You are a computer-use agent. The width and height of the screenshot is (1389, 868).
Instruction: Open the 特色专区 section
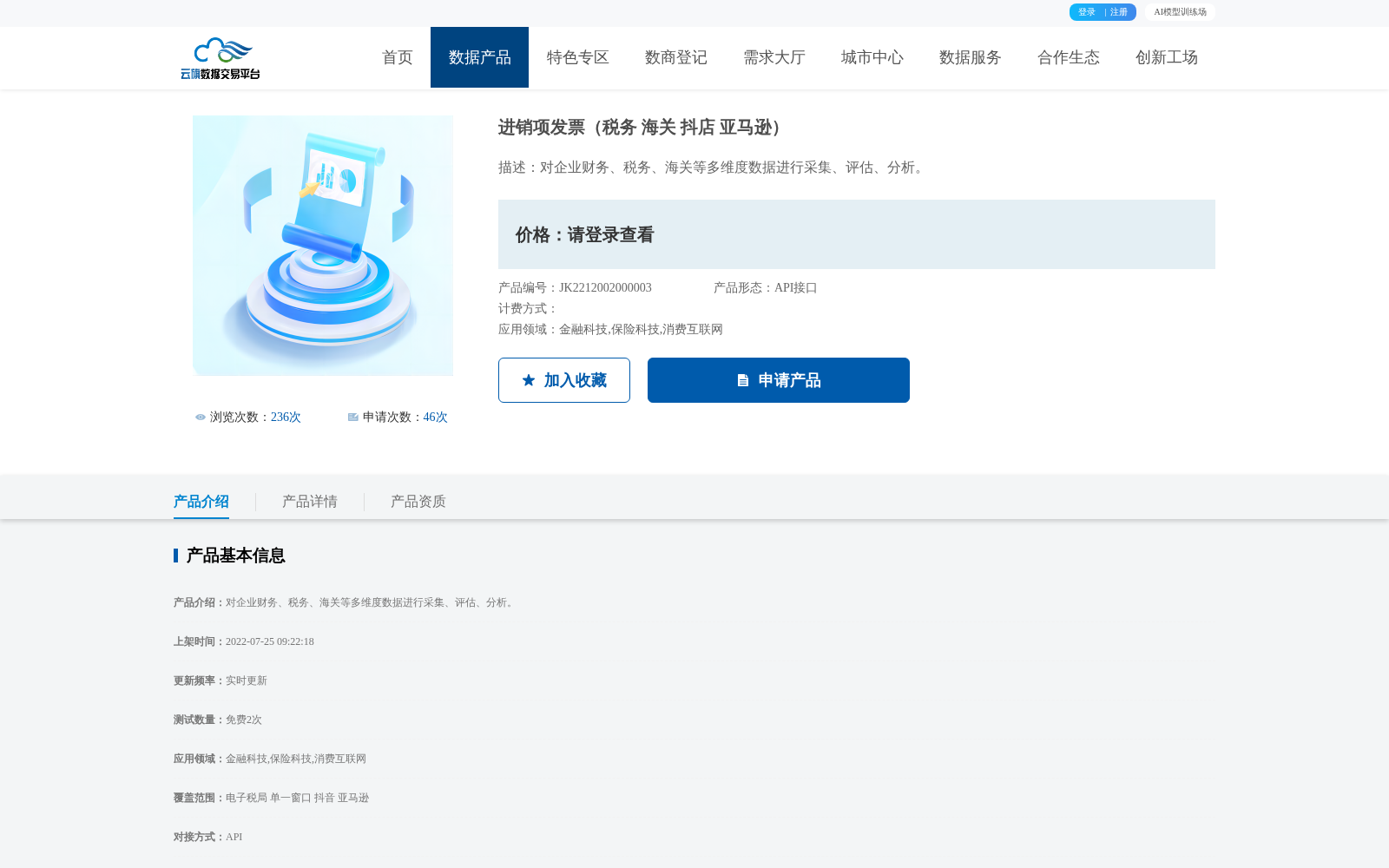click(x=578, y=57)
